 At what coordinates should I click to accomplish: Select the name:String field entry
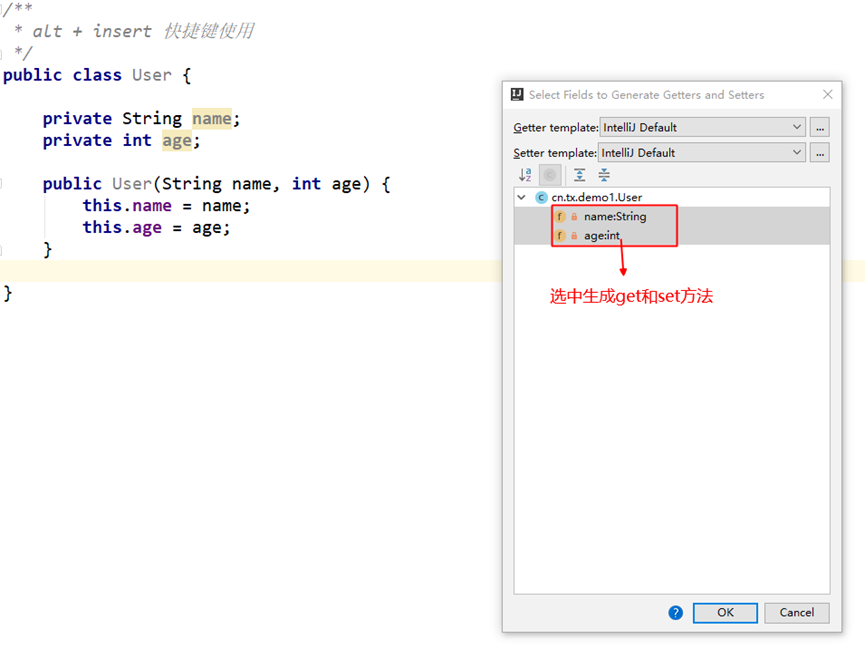coord(610,216)
